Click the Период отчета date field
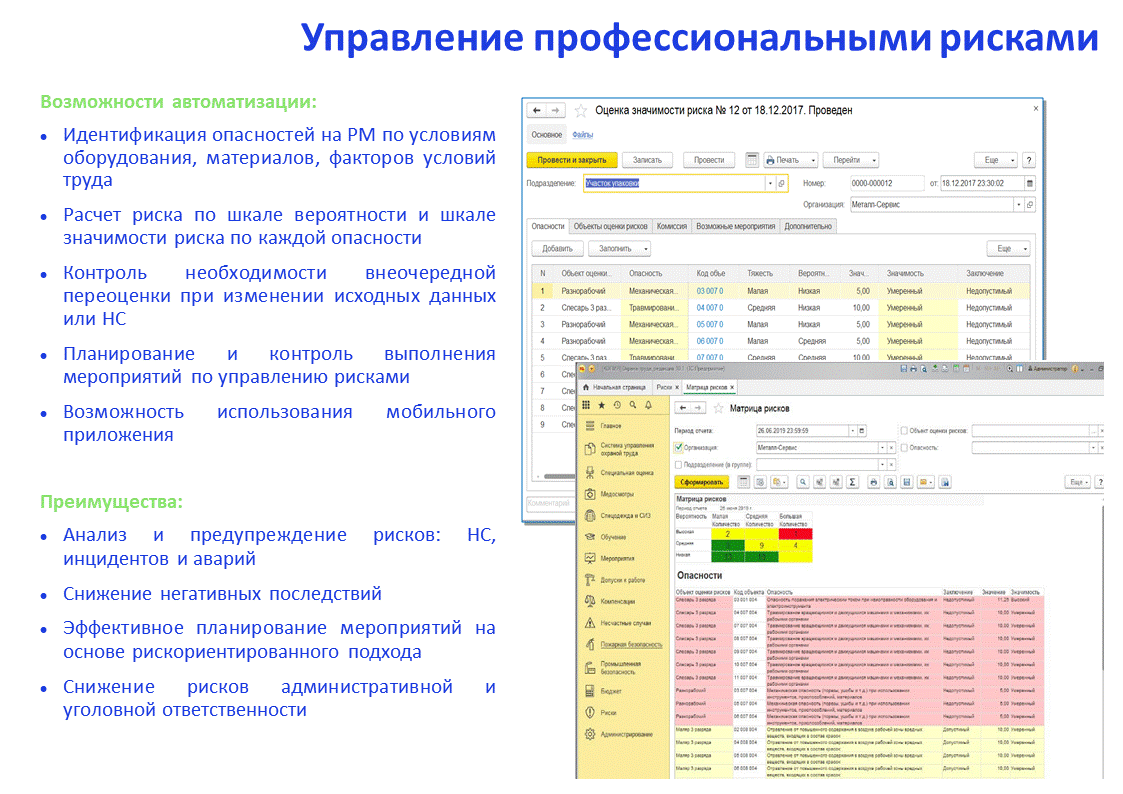Viewport: 1123px width, 794px height. tap(801, 431)
